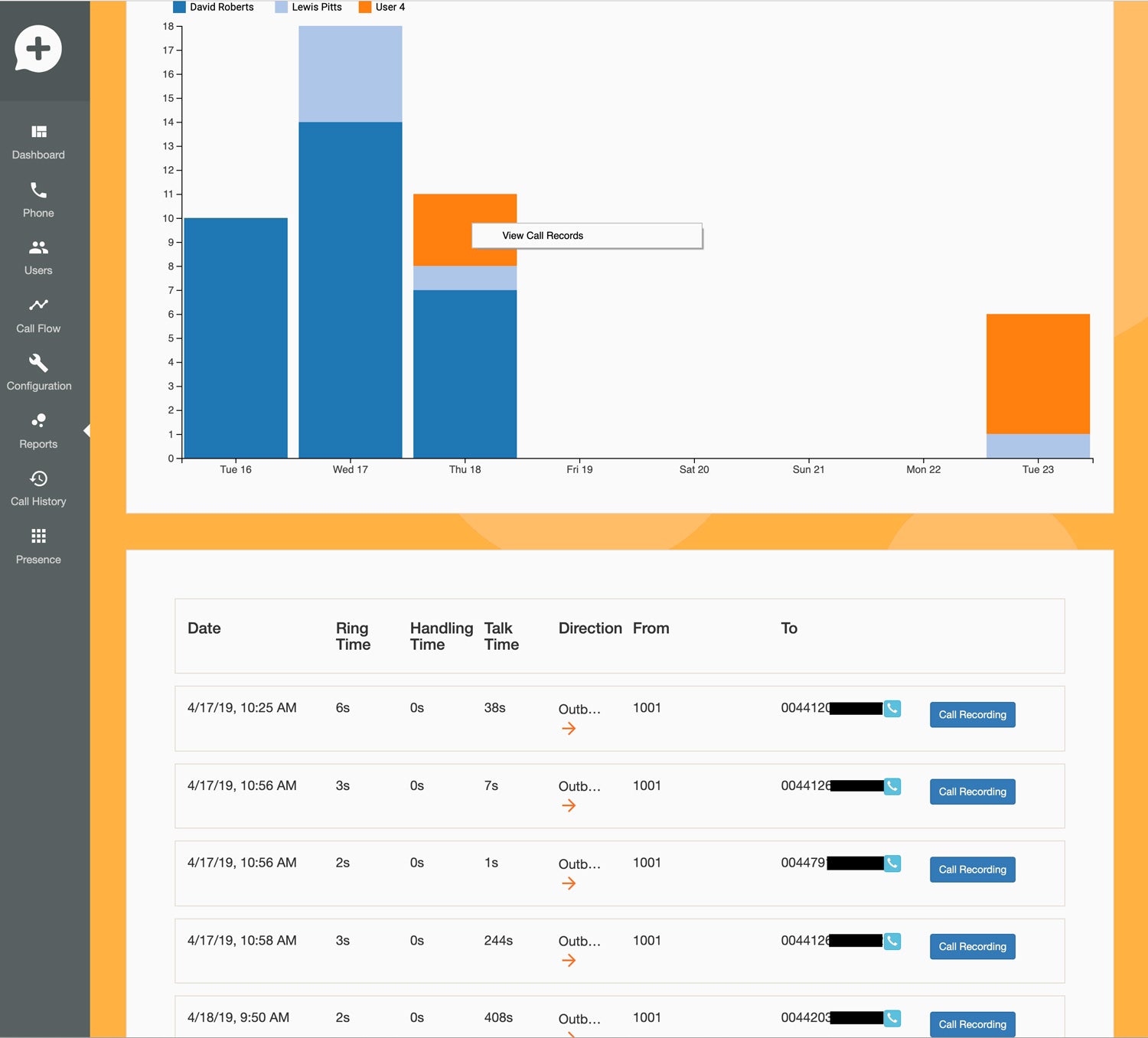This screenshot has height=1038, width=1148.
Task: Open the Dashboard sidebar icon
Action: pos(38,132)
